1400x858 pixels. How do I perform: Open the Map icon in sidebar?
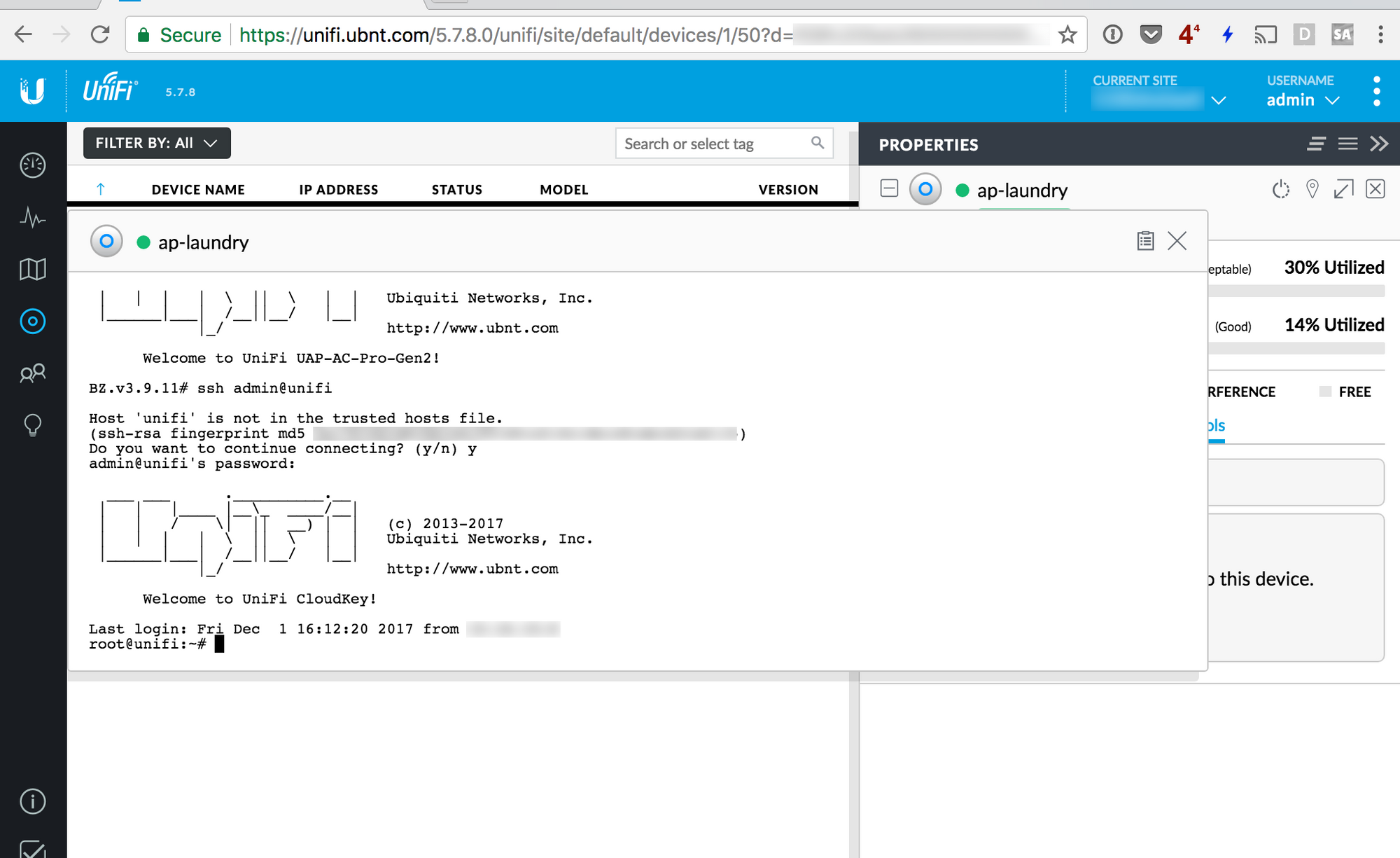click(x=32, y=269)
